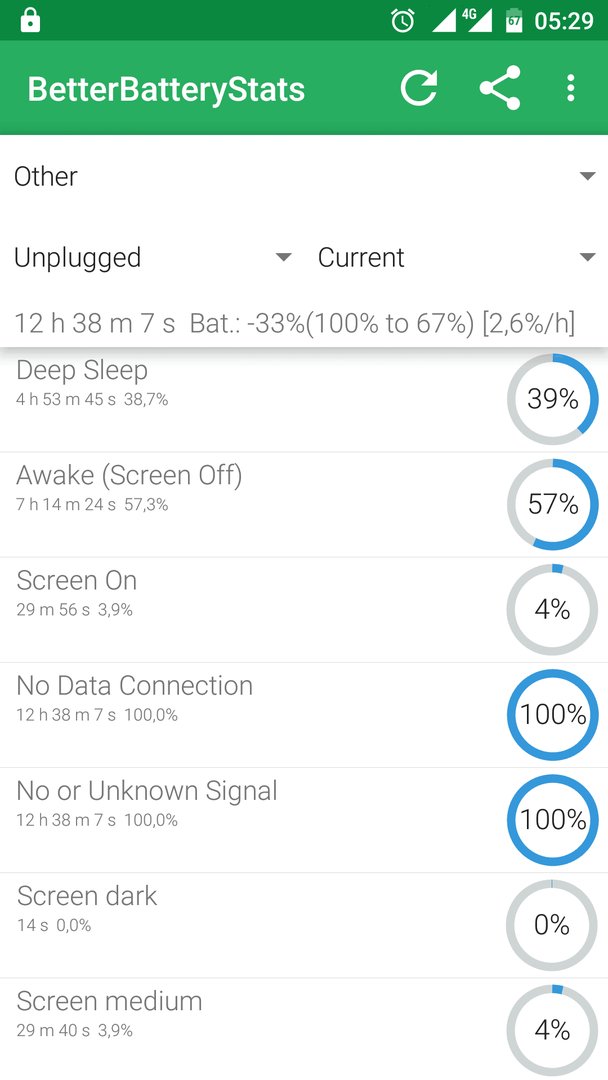Tap the Screen medium row
The height and width of the screenshot is (1080, 608).
pyautogui.click(x=304, y=1029)
